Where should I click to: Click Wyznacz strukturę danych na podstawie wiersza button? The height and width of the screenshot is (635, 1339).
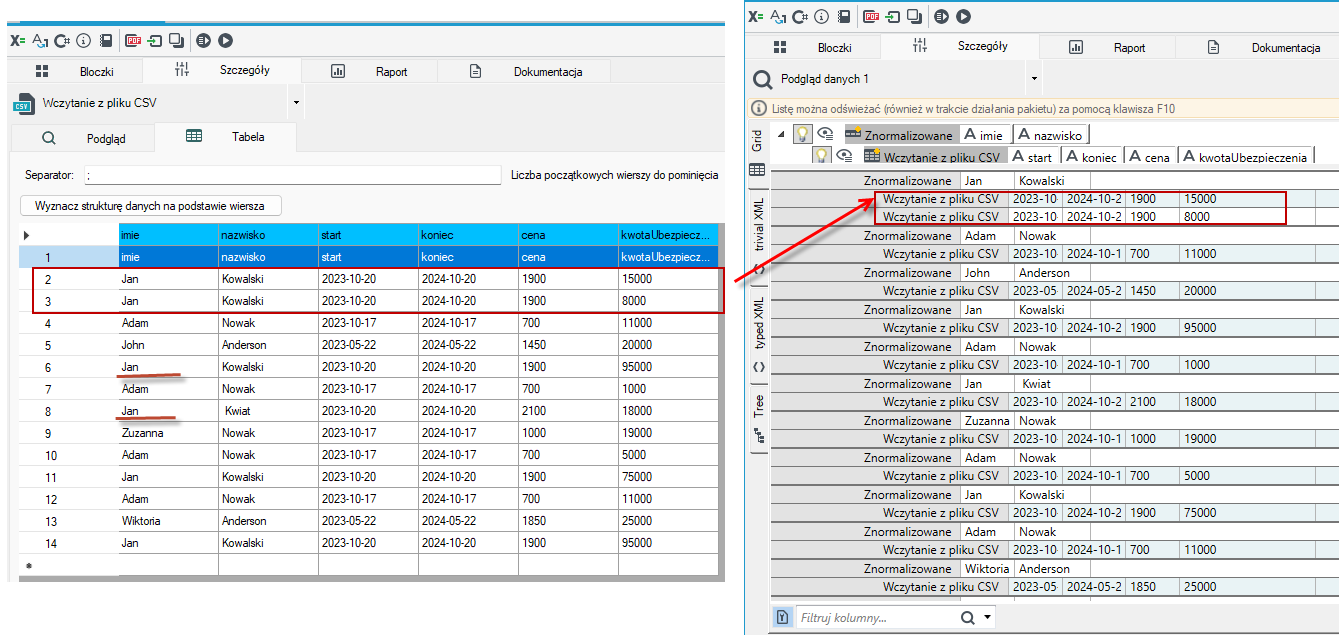(x=150, y=206)
